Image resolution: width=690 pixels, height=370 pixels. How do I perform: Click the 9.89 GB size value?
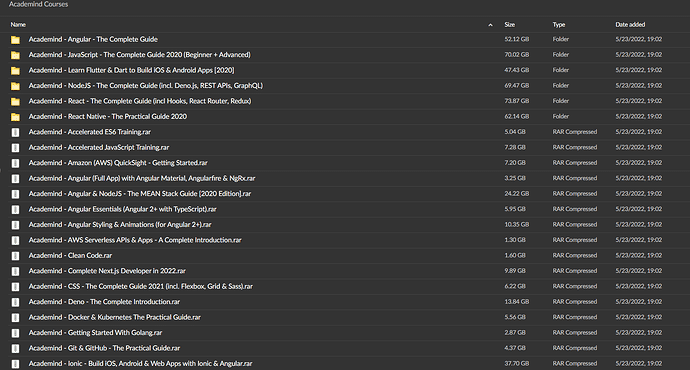[515, 271]
